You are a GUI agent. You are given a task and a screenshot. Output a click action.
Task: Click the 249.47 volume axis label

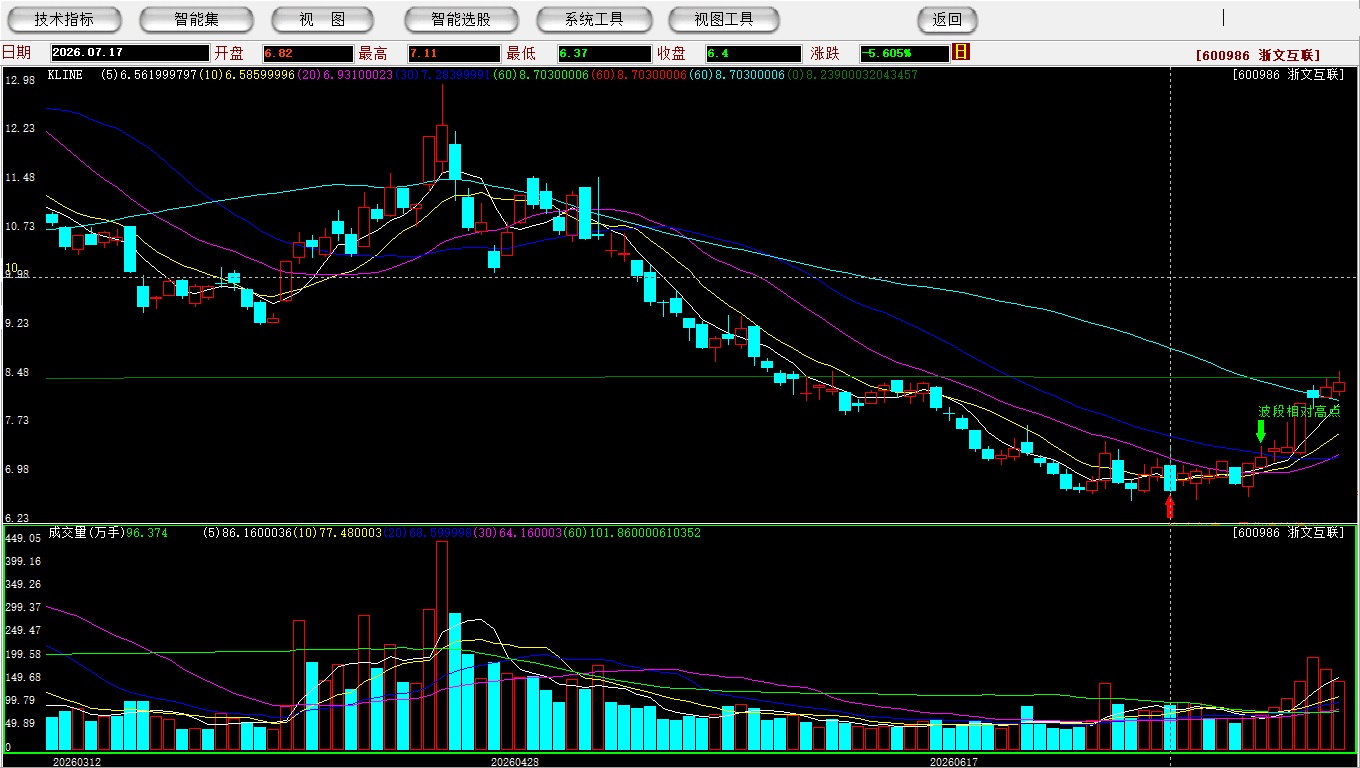23,630
